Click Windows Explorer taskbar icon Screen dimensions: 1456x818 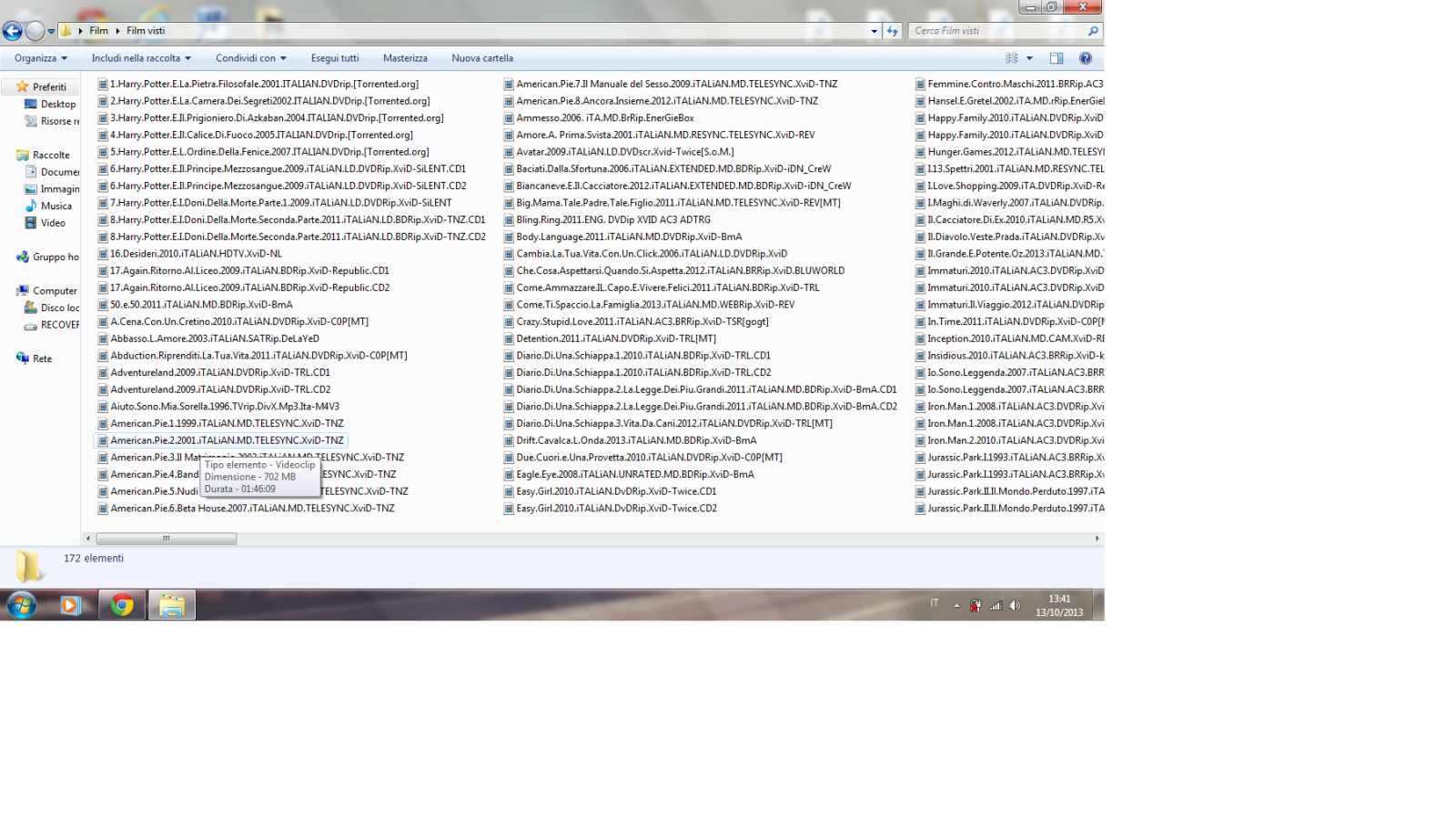172,605
